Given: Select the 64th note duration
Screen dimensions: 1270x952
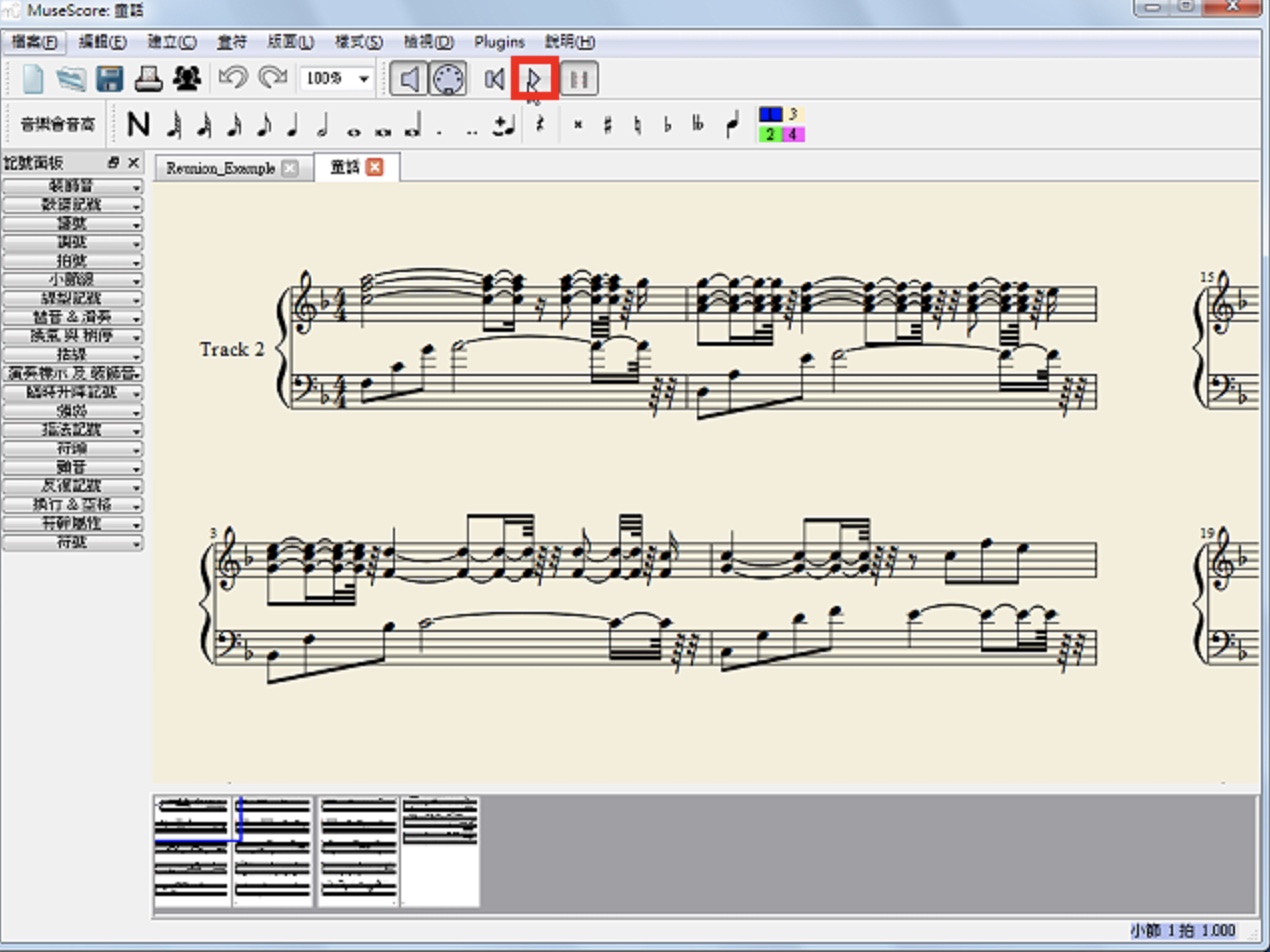Looking at the screenshot, I should 176,124.
